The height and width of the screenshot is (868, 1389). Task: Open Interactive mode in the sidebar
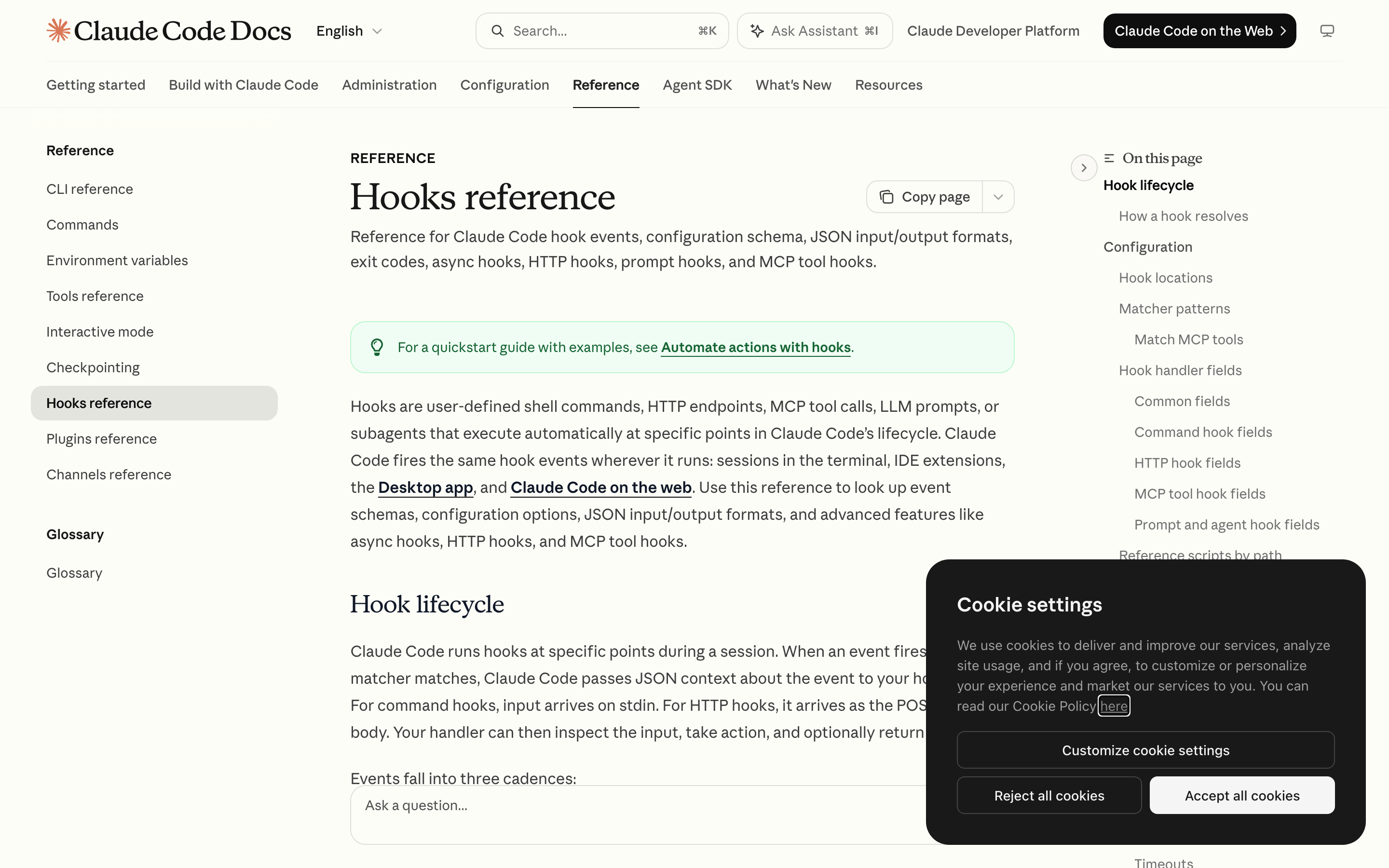pos(100,331)
